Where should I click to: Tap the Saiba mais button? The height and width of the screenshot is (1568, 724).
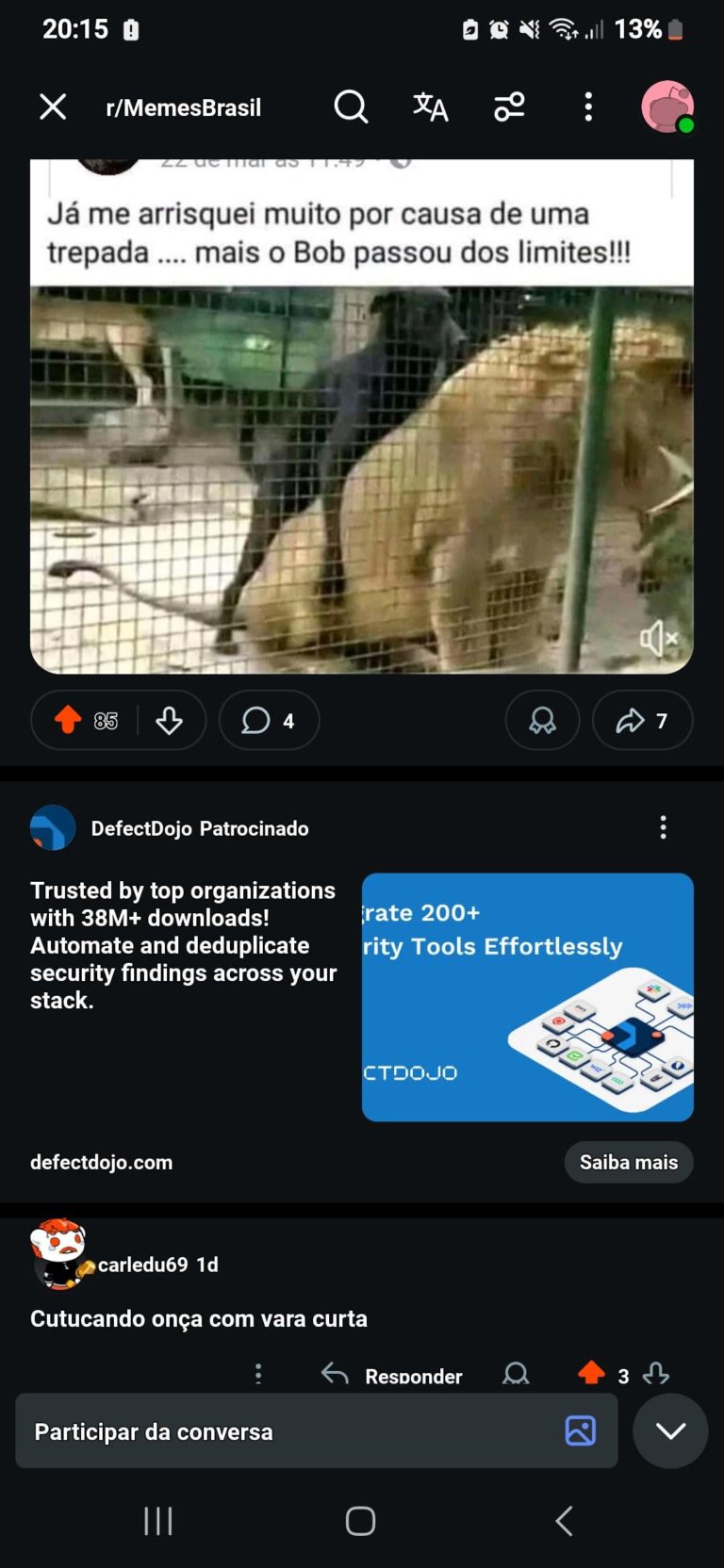pyautogui.click(x=629, y=1162)
